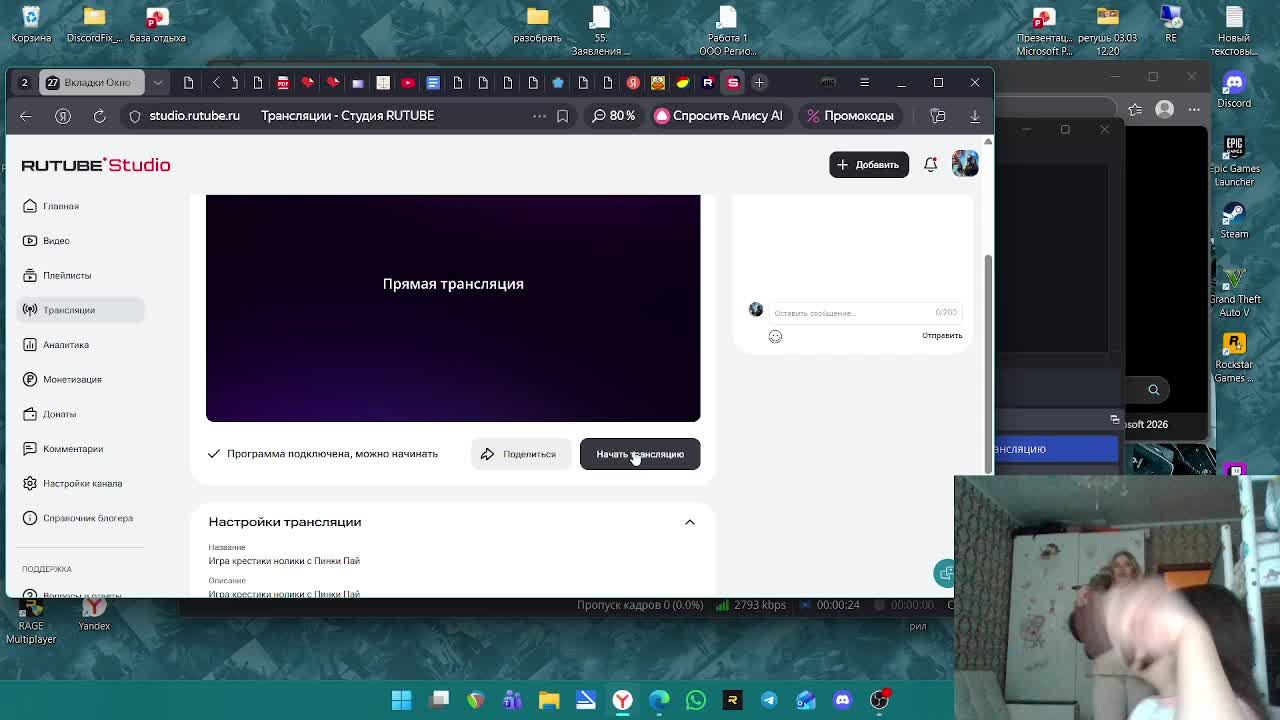Open the address bar three-dots menu
Image resolution: width=1280 pixels, height=720 pixels.
(539, 116)
